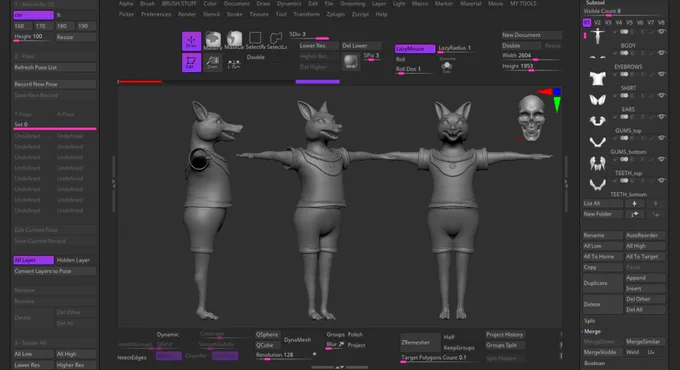Open the Preferences menu

(x=156, y=14)
